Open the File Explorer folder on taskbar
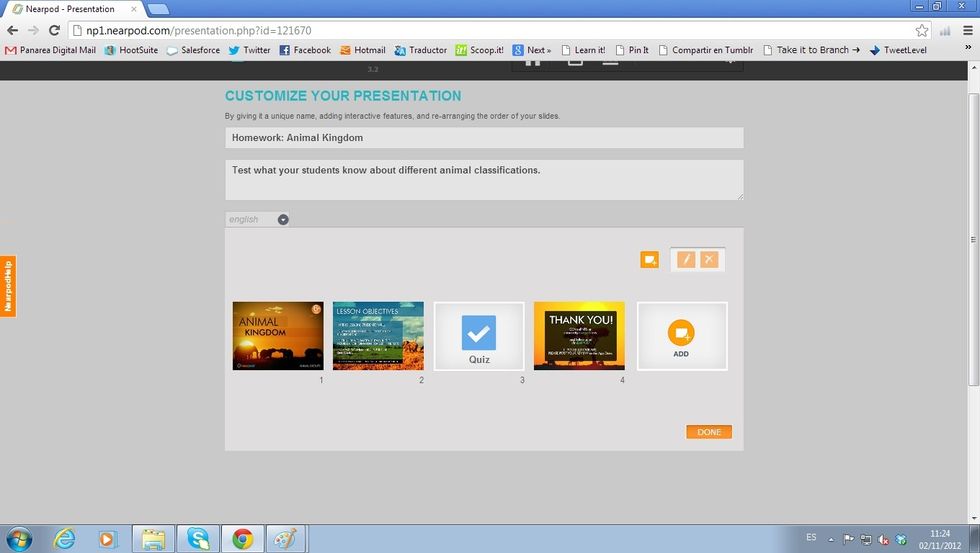980x553 pixels. pyautogui.click(x=153, y=539)
